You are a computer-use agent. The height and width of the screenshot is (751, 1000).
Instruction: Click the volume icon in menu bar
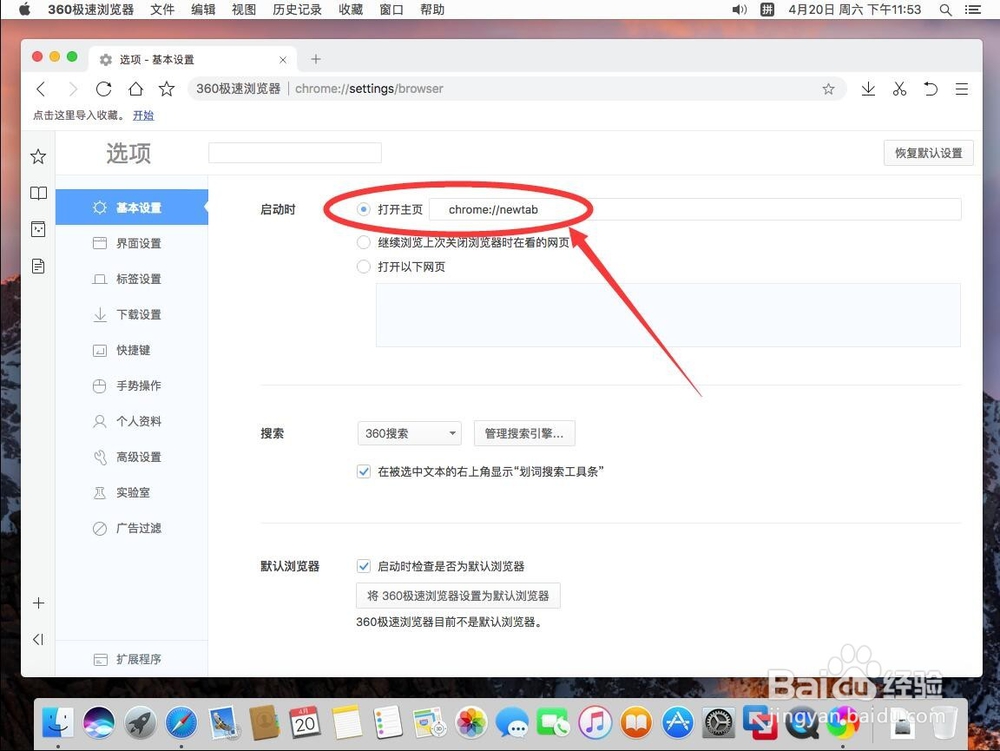tap(739, 10)
